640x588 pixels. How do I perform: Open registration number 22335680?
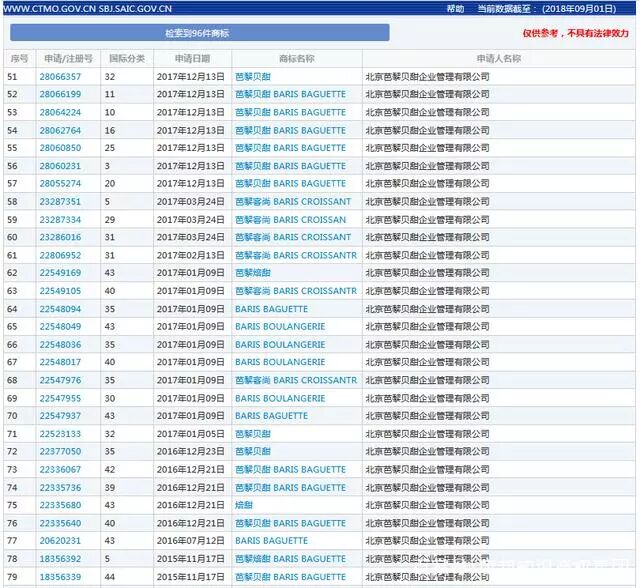tap(60, 505)
